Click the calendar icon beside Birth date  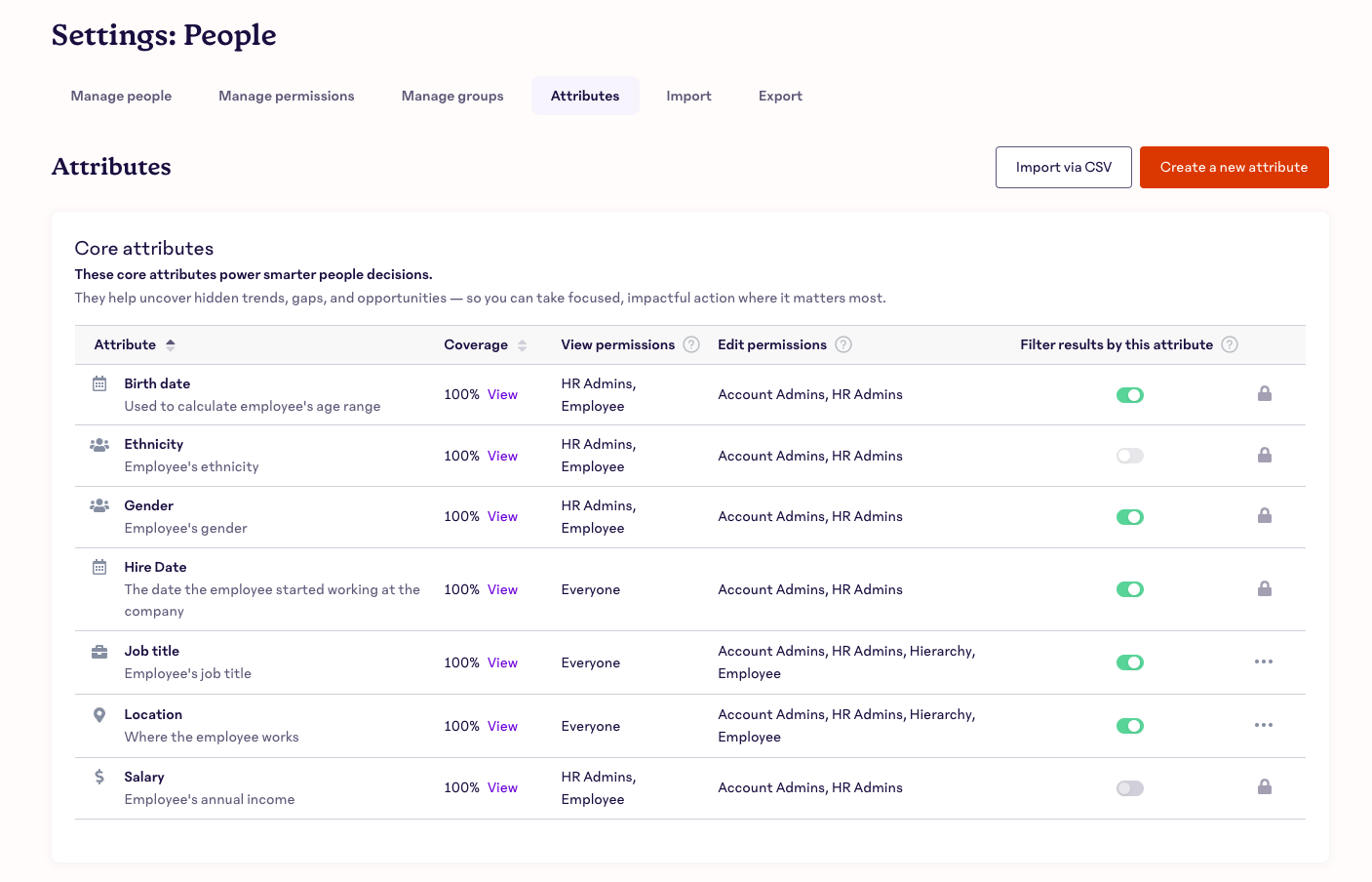(99, 383)
